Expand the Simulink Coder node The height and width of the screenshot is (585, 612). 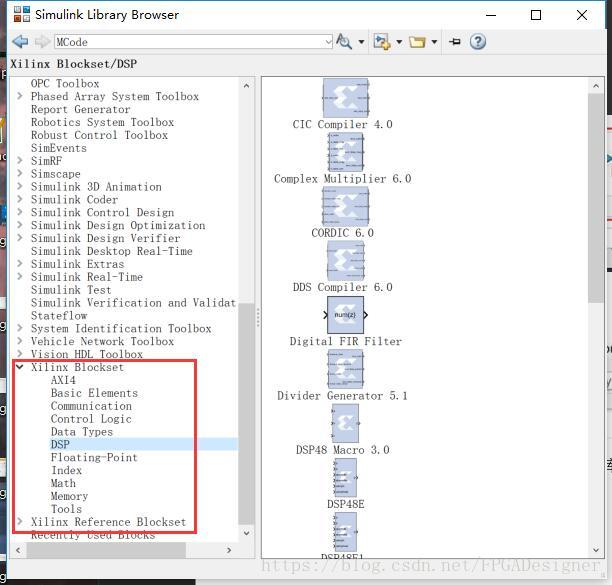tap(20, 199)
